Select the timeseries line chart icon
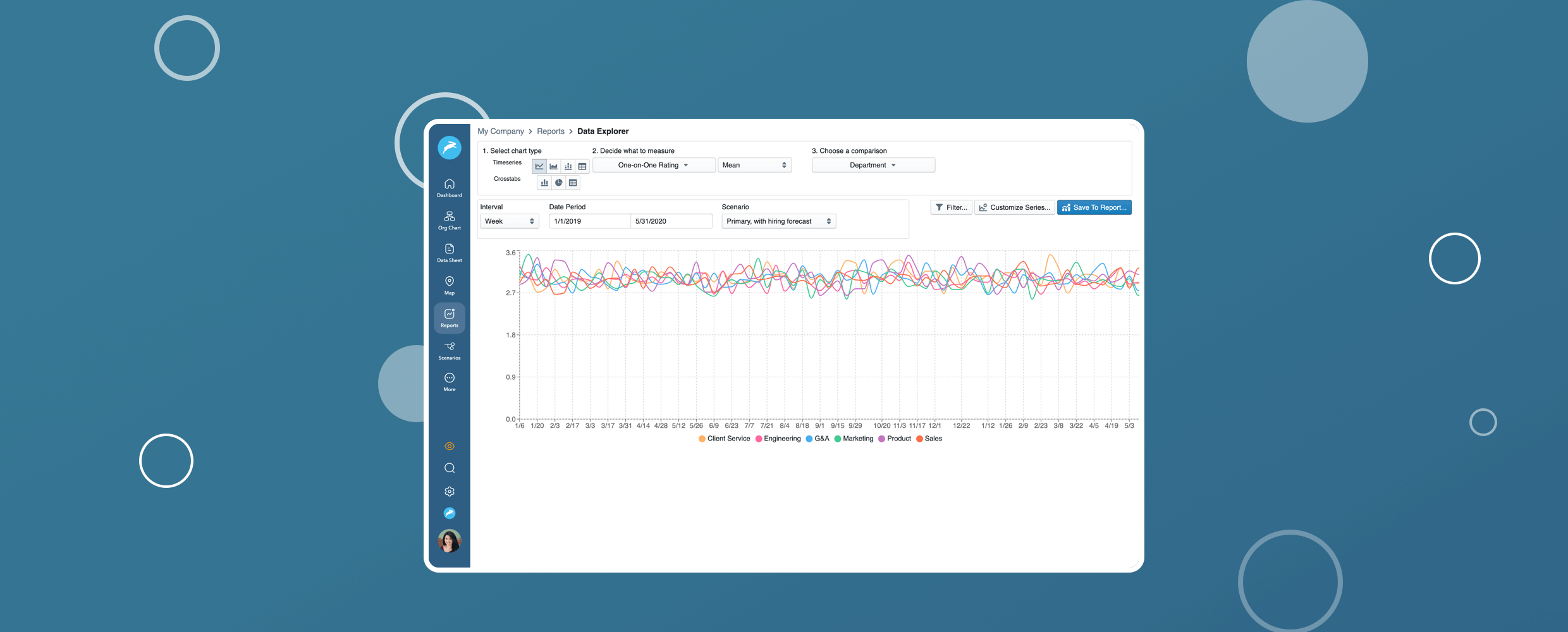This screenshot has height=632, width=1568. coord(539,166)
